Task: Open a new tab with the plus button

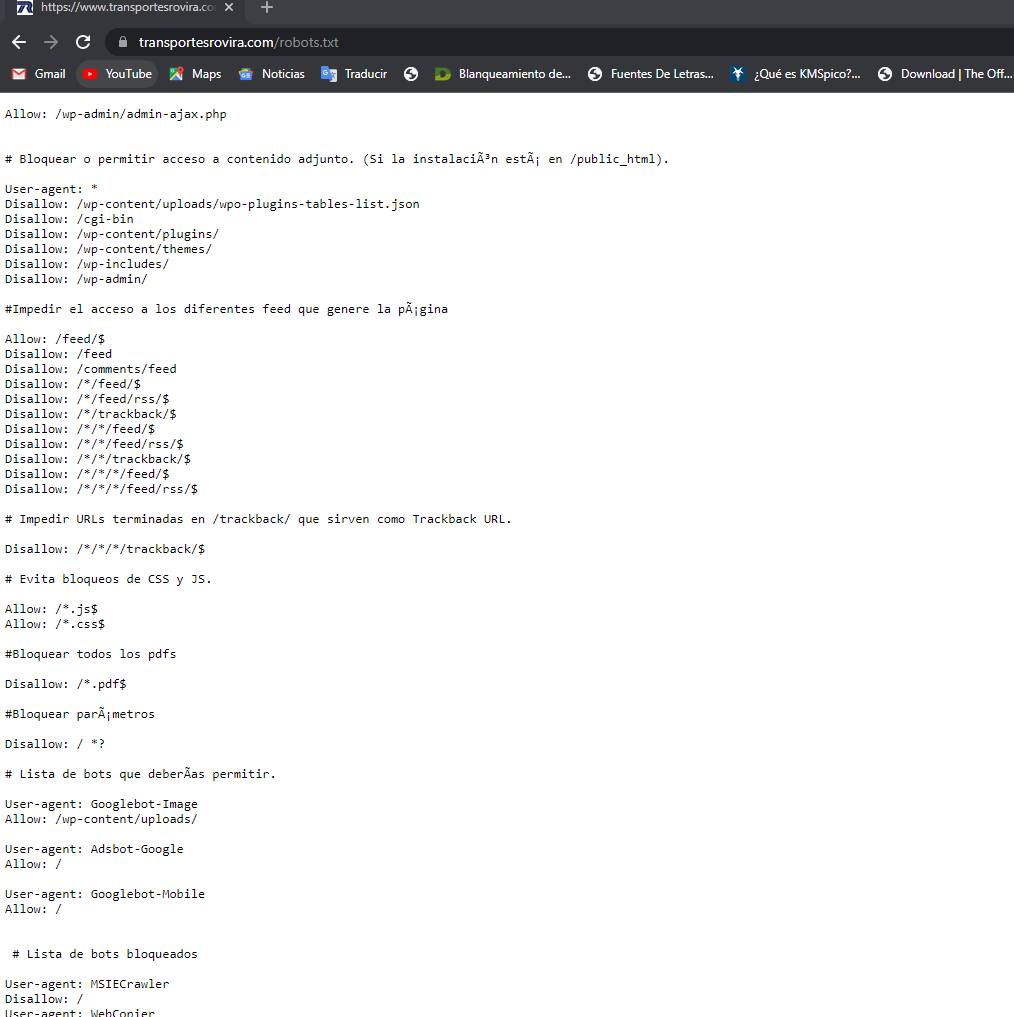Action: coord(267,7)
